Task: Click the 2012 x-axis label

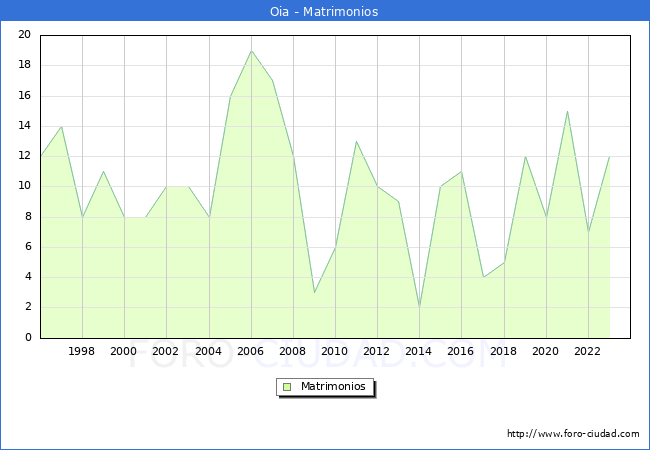Action: click(x=377, y=352)
